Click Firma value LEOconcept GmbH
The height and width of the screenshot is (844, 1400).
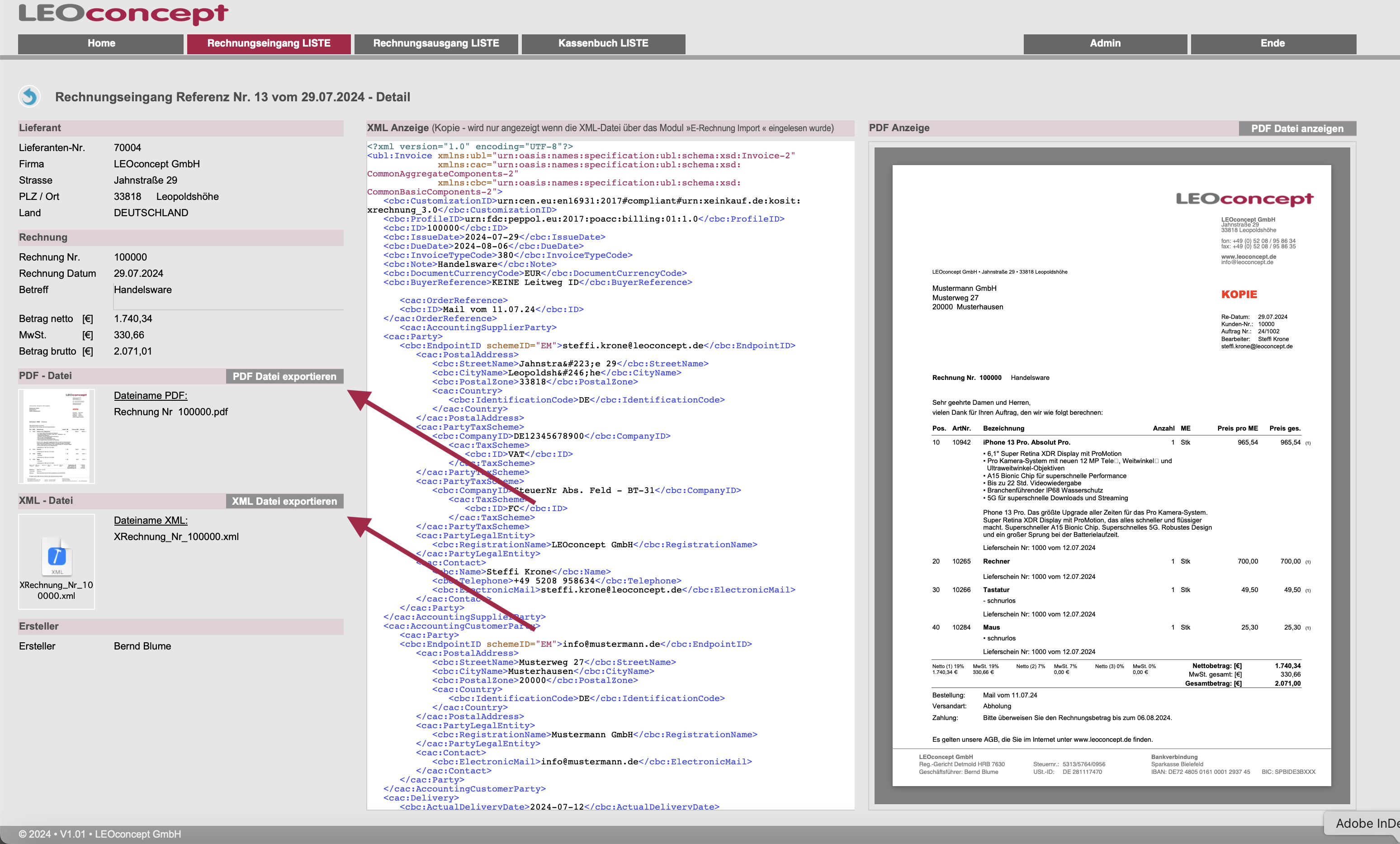tap(157, 164)
